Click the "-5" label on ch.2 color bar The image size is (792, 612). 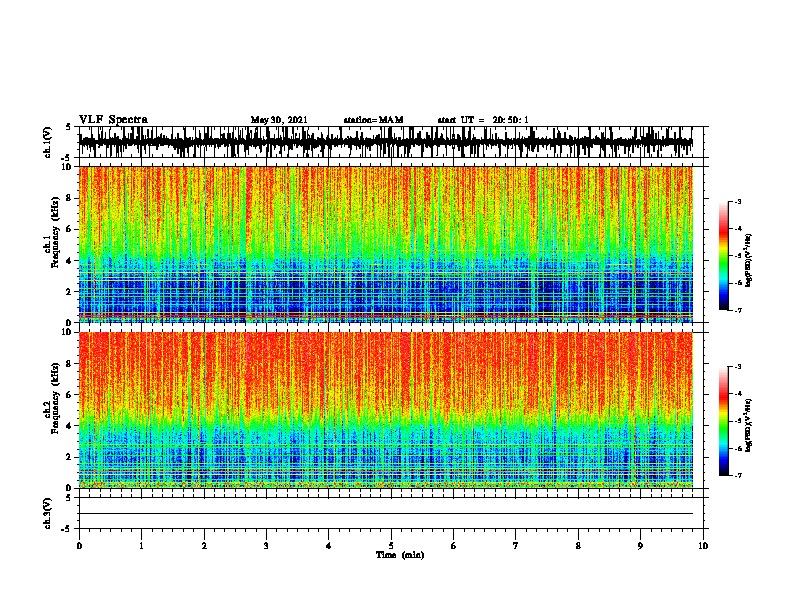click(738, 421)
